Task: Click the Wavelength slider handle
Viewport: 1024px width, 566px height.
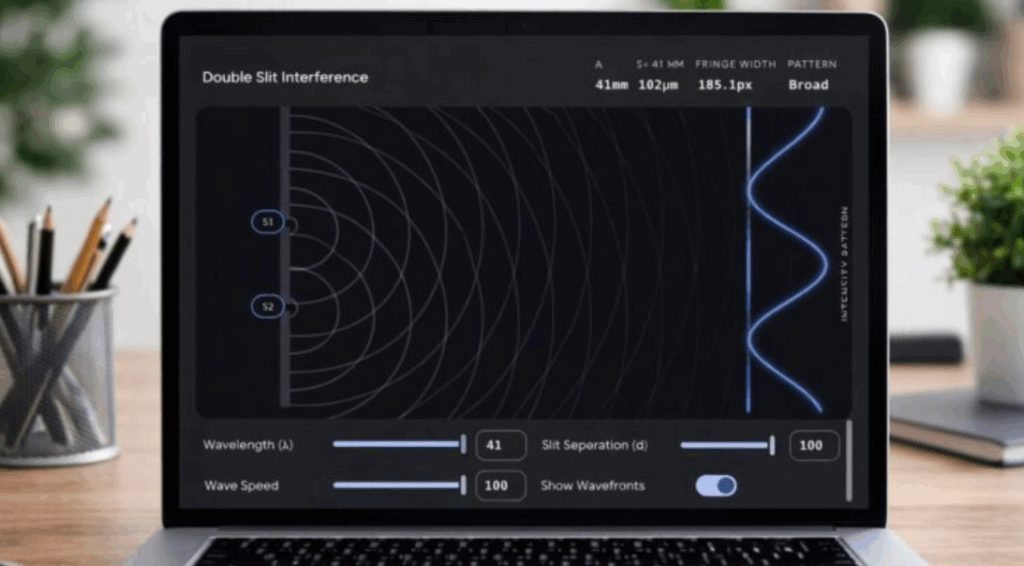Action: point(463,444)
